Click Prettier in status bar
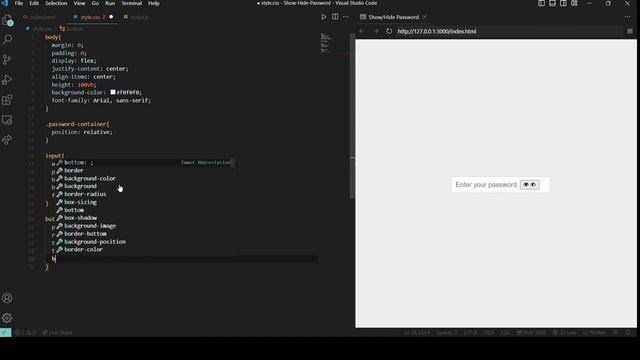The width and height of the screenshot is (640, 360). (594, 333)
